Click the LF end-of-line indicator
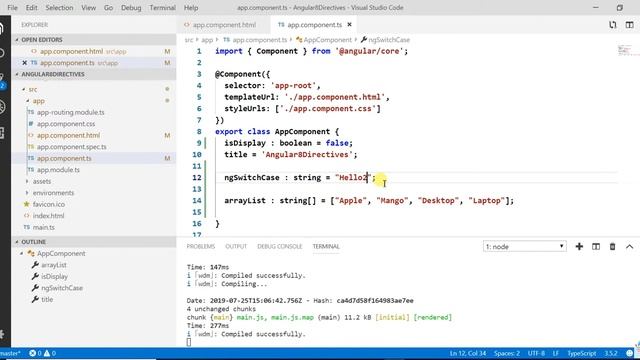 (x=556, y=353)
